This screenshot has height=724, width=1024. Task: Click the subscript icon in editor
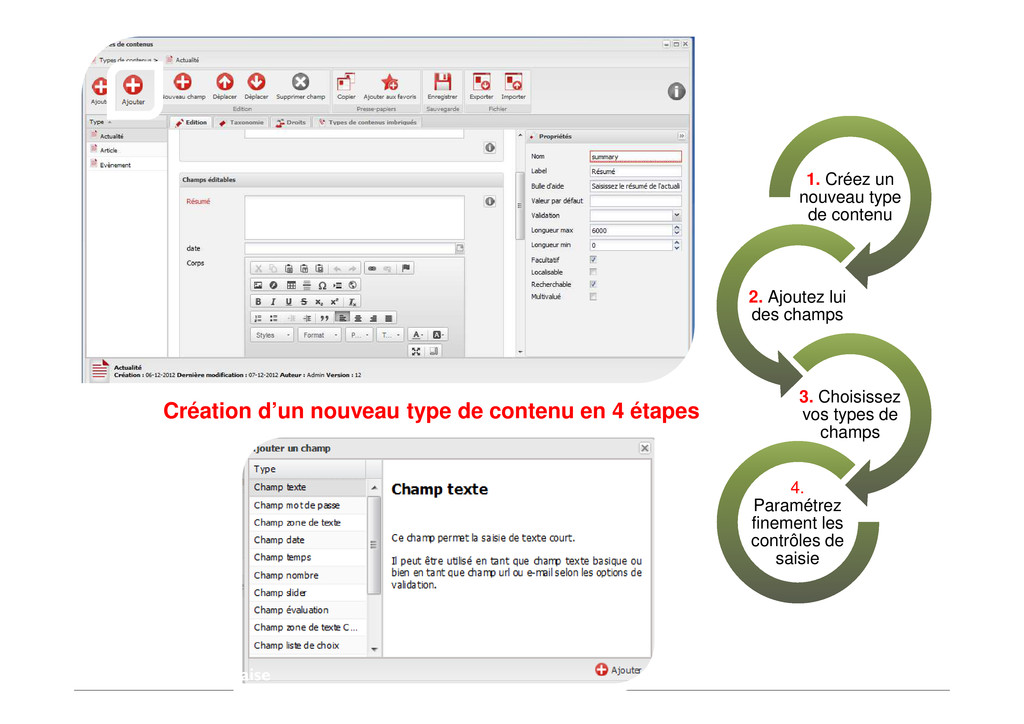click(319, 302)
